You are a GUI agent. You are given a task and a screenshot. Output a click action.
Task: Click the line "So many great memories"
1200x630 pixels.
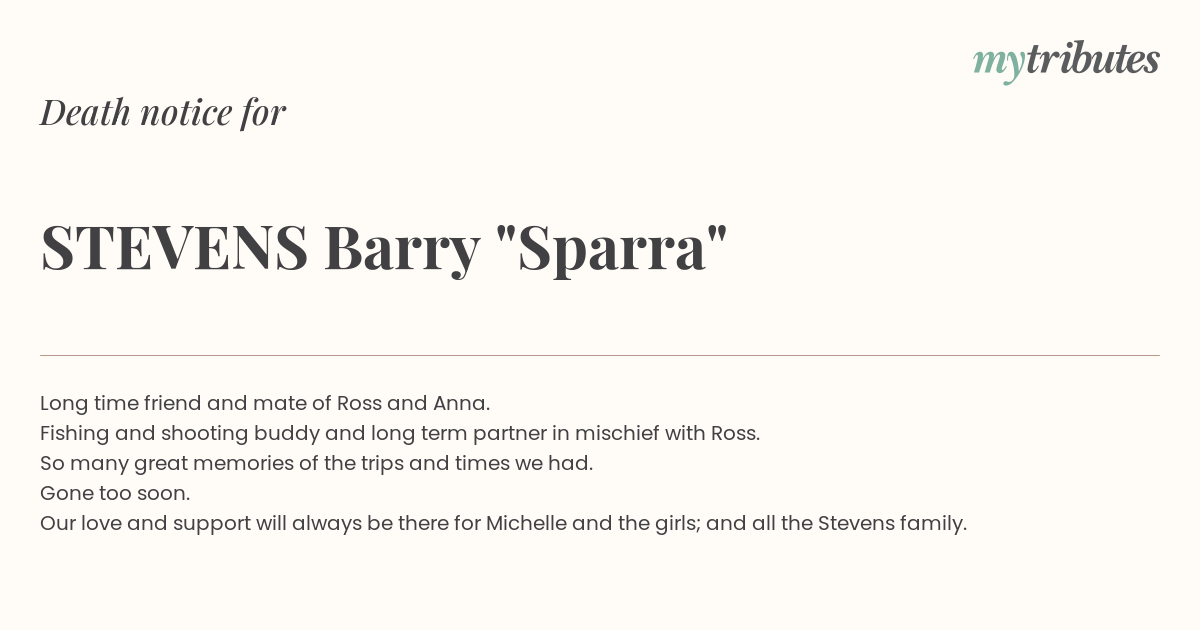tap(317, 463)
